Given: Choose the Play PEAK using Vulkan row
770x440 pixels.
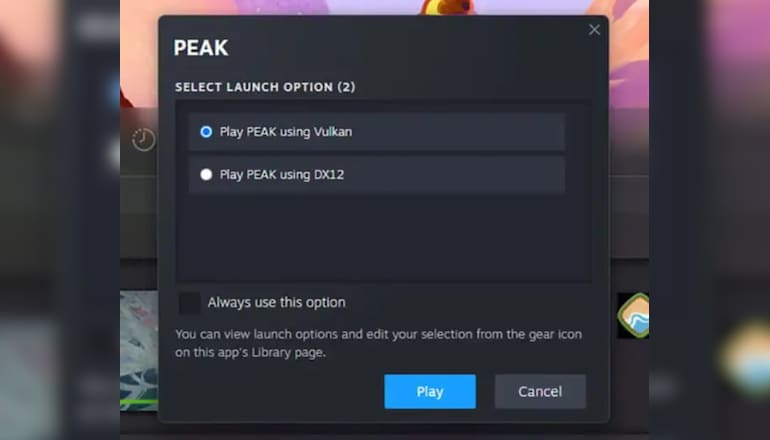Looking at the screenshot, I should point(377,132).
